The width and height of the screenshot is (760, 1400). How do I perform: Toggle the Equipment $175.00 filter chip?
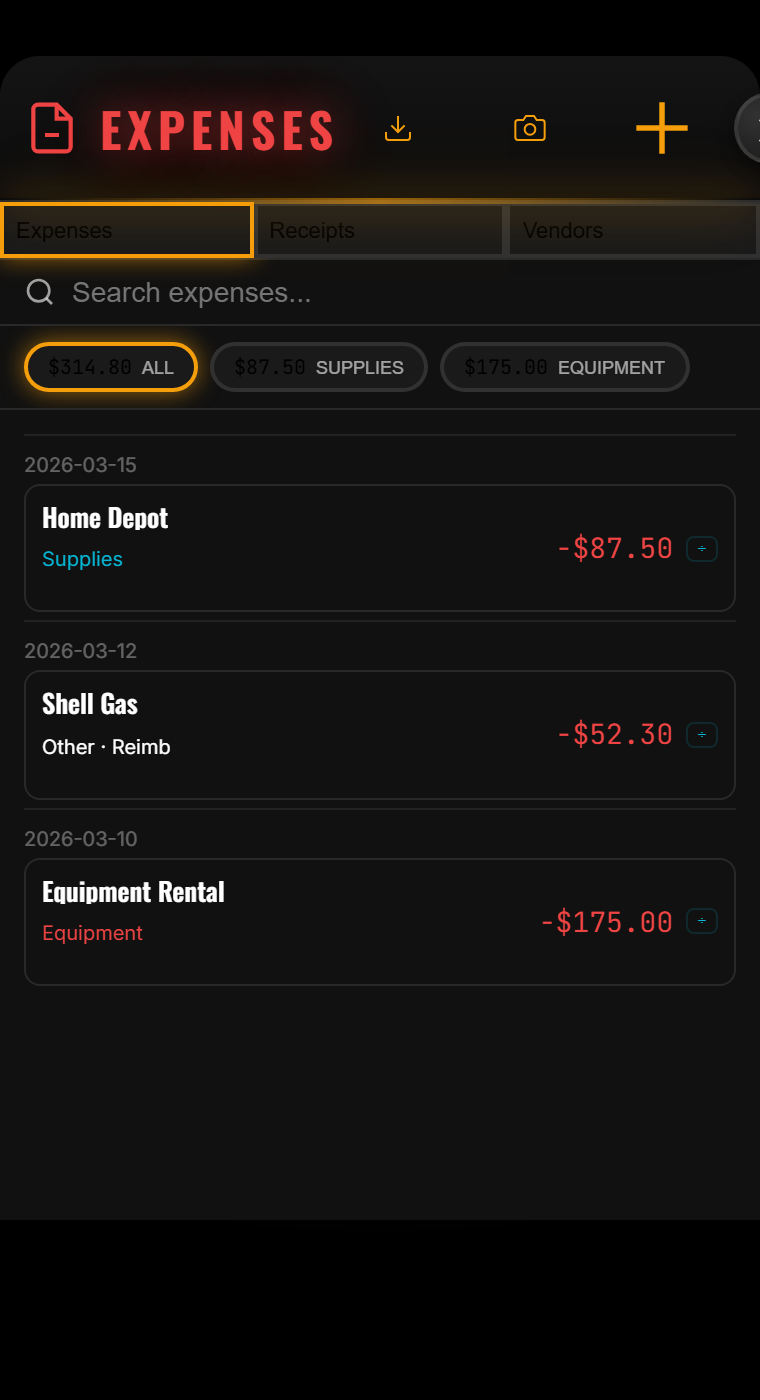564,367
